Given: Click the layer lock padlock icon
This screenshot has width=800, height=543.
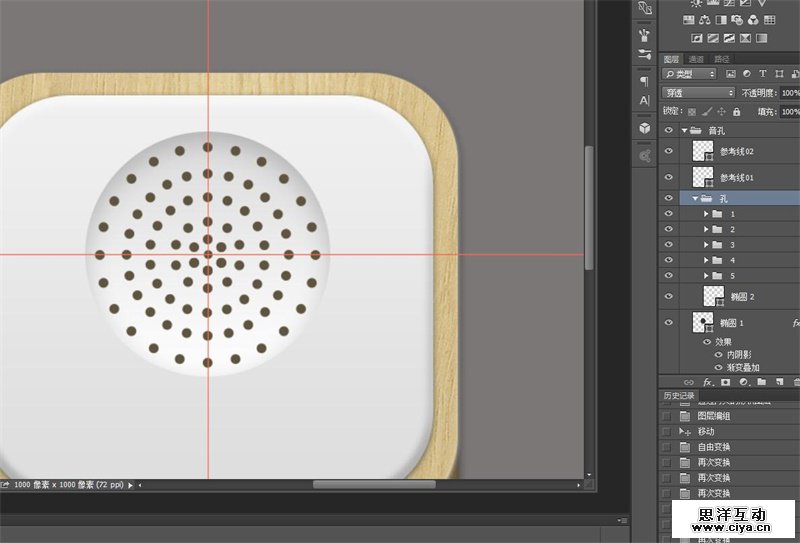Looking at the screenshot, I should (x=737, y=111).
